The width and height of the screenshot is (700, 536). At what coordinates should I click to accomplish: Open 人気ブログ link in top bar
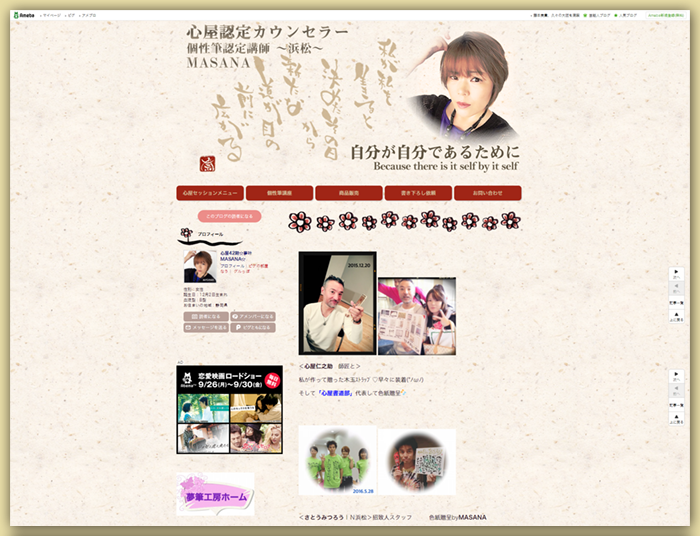pos(628,15)
